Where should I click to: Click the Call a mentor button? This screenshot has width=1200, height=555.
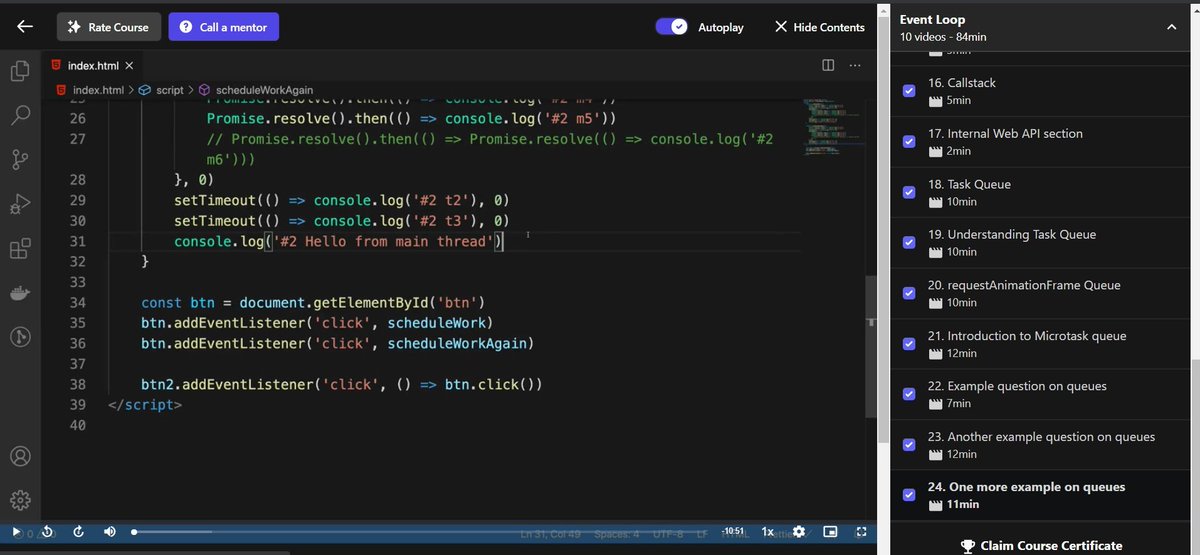pos(224,27)
